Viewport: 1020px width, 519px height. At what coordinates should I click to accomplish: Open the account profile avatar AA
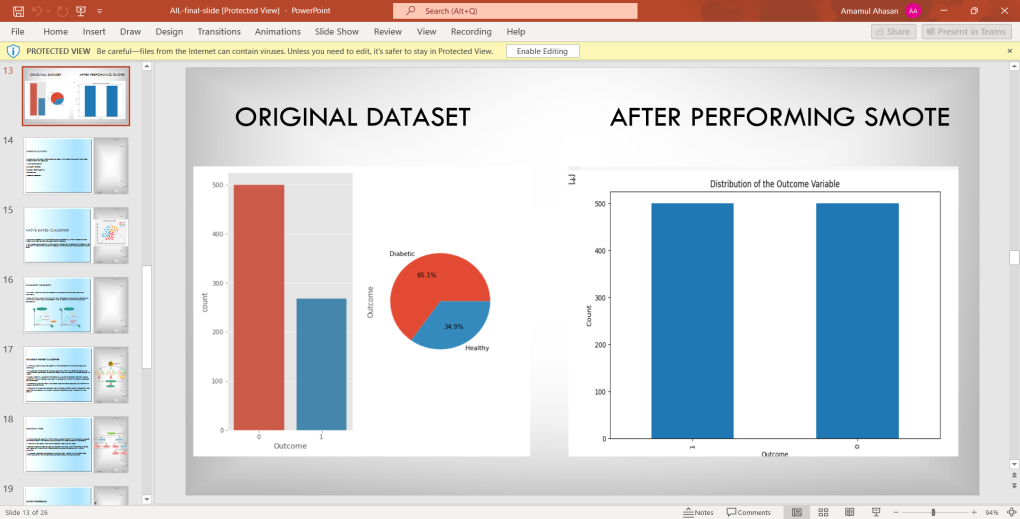pos(913,11)
